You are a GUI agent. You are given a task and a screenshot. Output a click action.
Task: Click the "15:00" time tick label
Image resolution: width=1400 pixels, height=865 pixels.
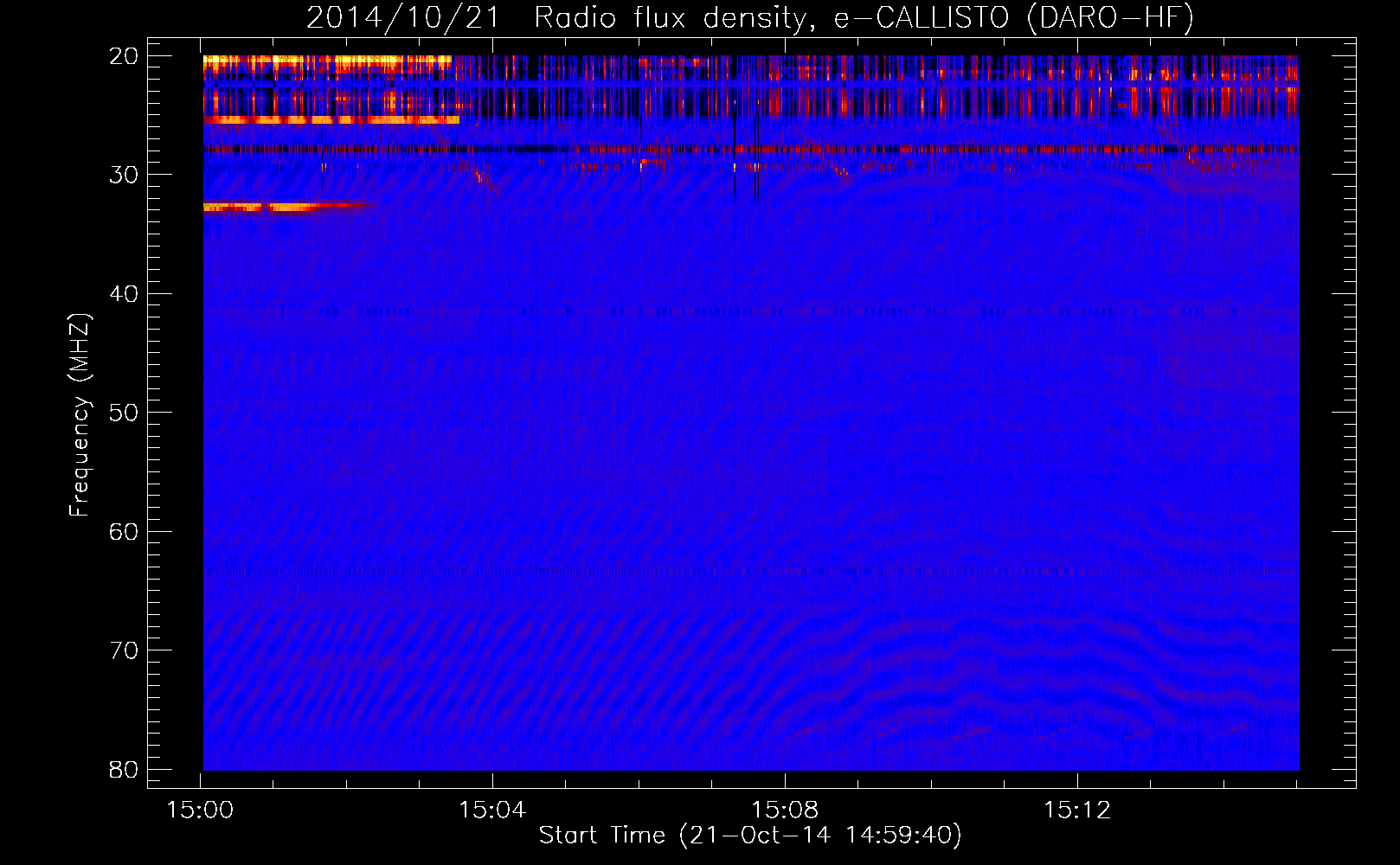point(200,811)
